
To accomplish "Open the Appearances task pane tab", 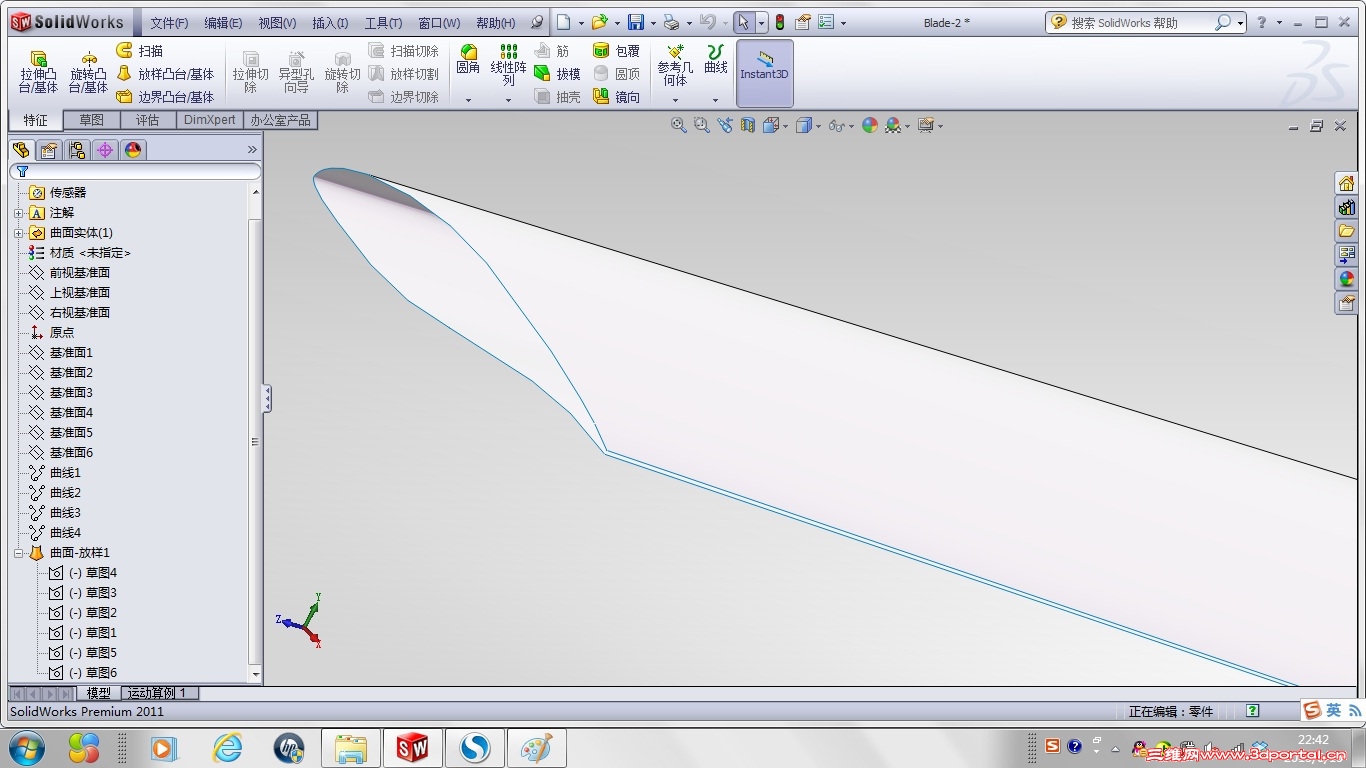I will [1346, 279].
